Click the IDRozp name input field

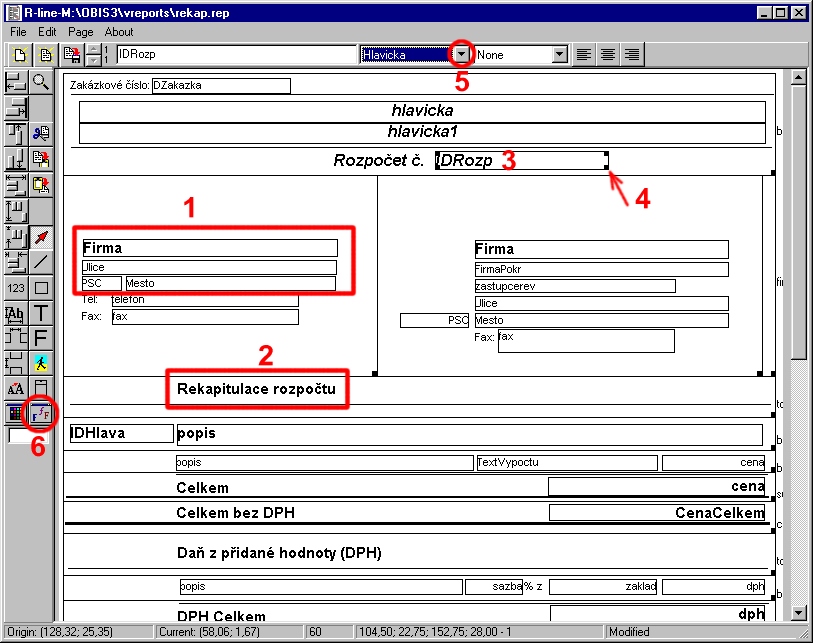(x=235, y=55)
